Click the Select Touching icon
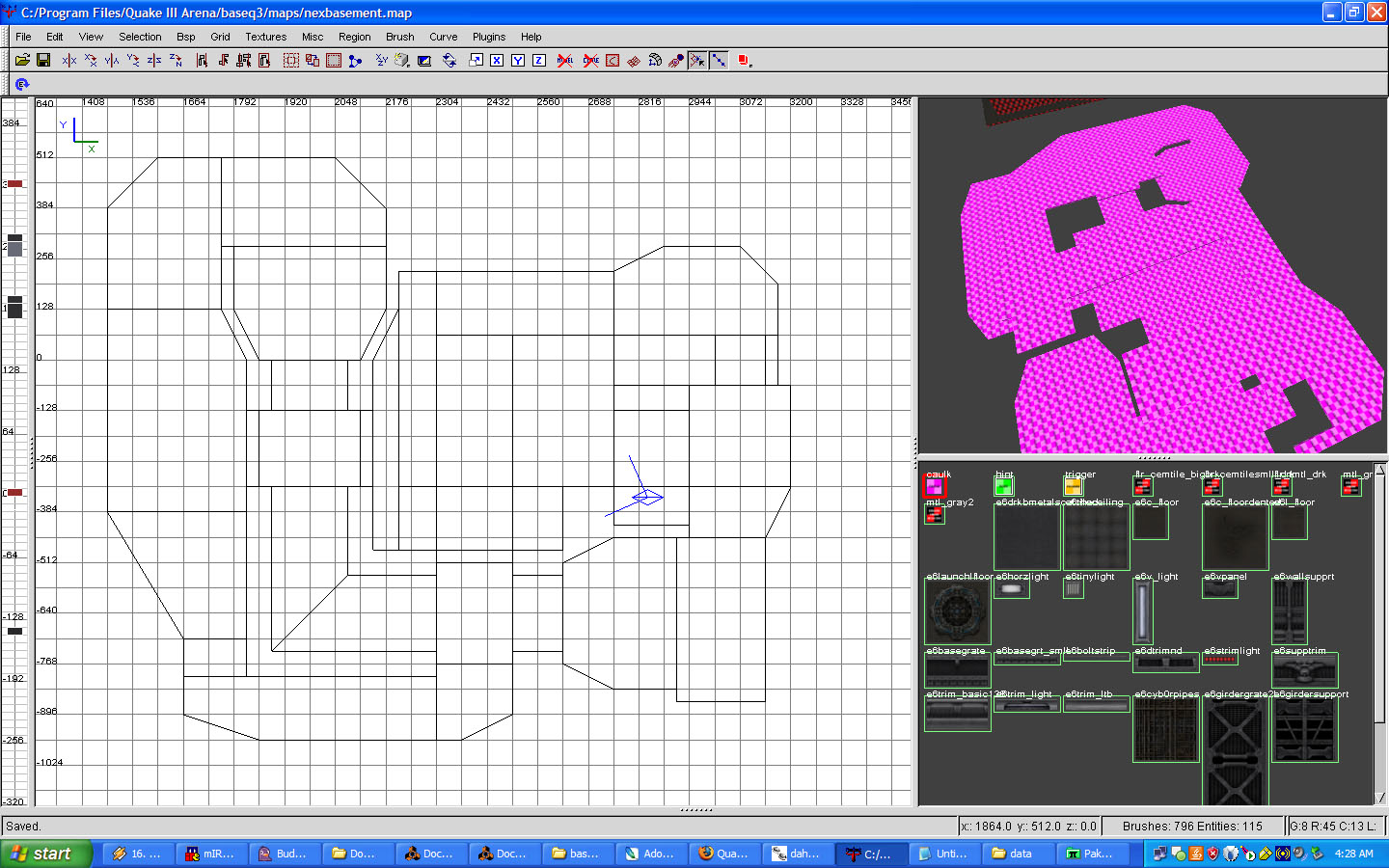Screen dimensions: 1389x868 coord(223,60)
